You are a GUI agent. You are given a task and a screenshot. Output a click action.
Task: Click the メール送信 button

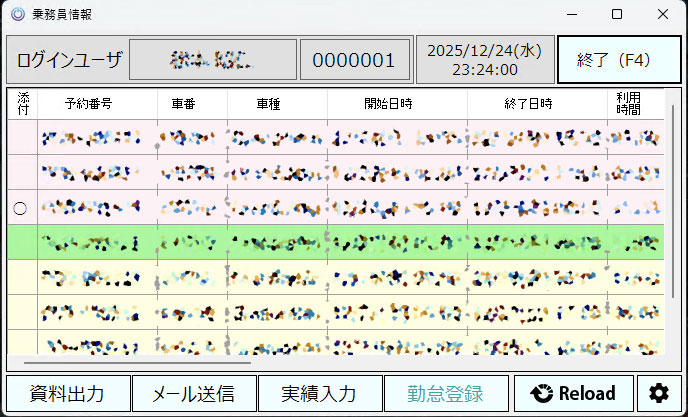[193, 393]
